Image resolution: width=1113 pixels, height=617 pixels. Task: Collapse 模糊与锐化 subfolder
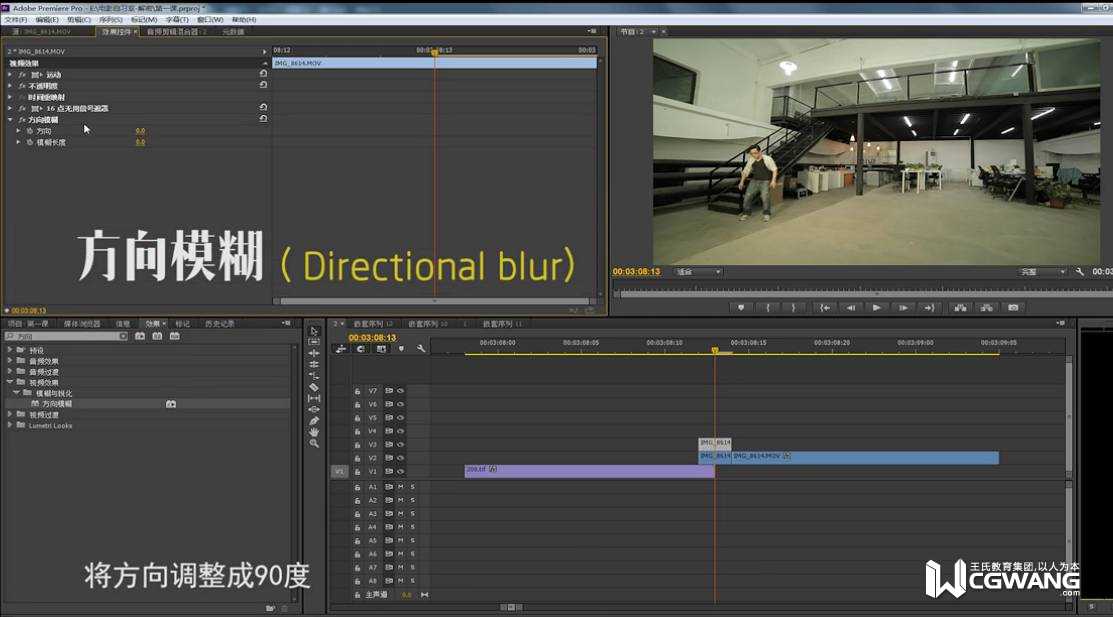pos(16,393)
